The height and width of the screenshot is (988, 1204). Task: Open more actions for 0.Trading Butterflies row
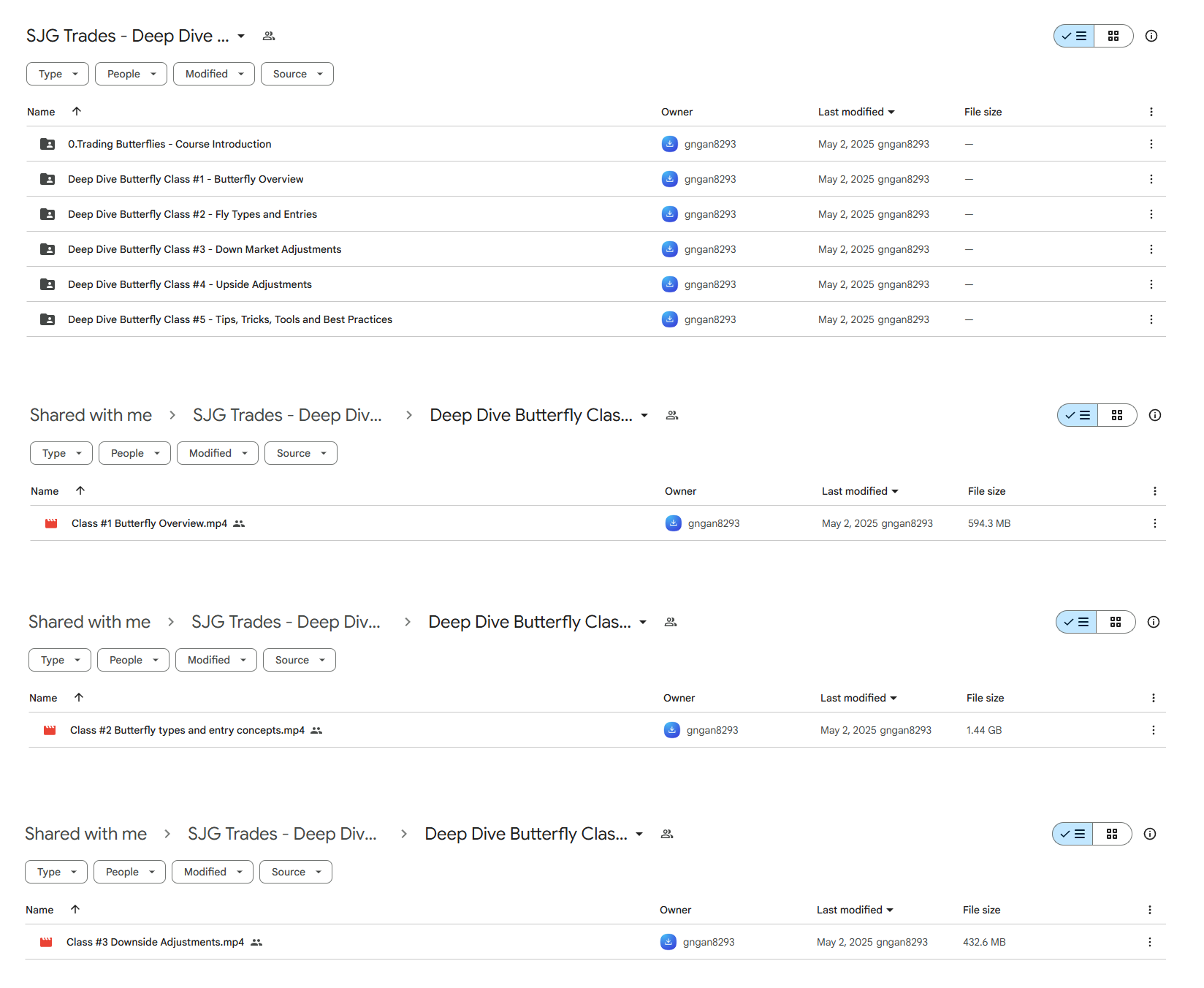pyautogui.click(x=1151, y=144)
